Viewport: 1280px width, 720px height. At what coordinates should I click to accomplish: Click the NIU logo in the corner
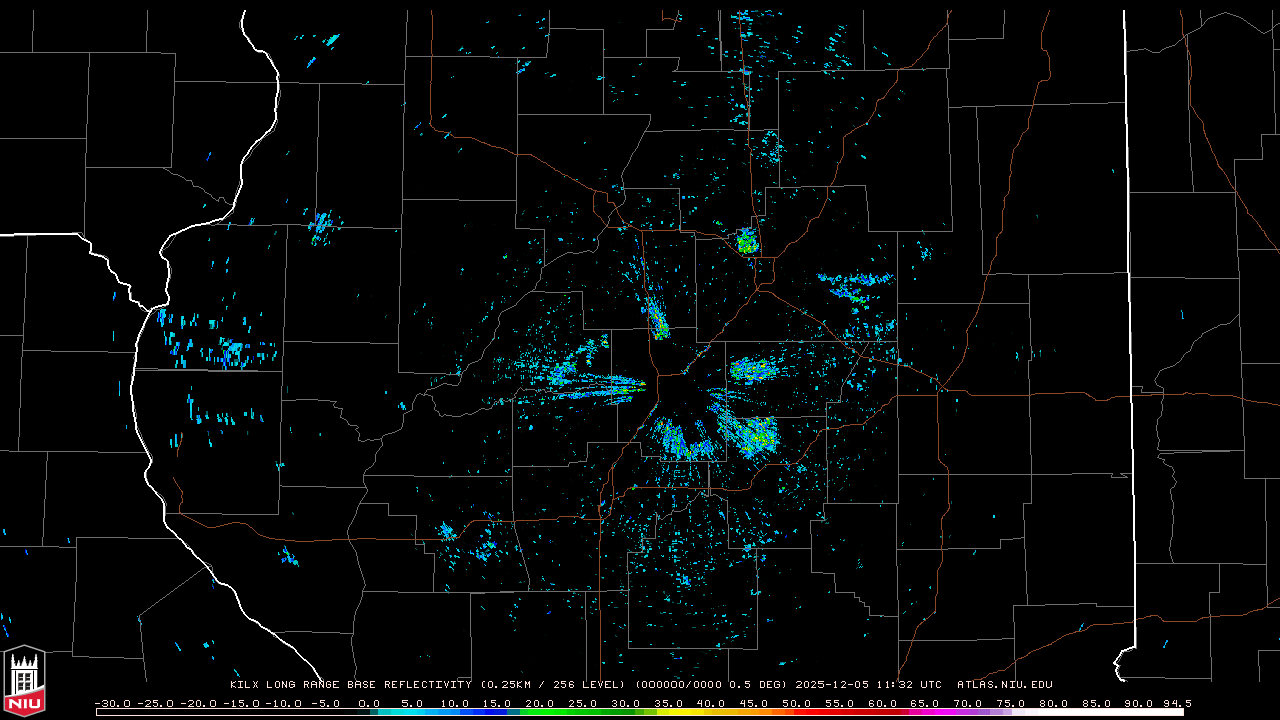pyautogui.click(x=24, y=682)
